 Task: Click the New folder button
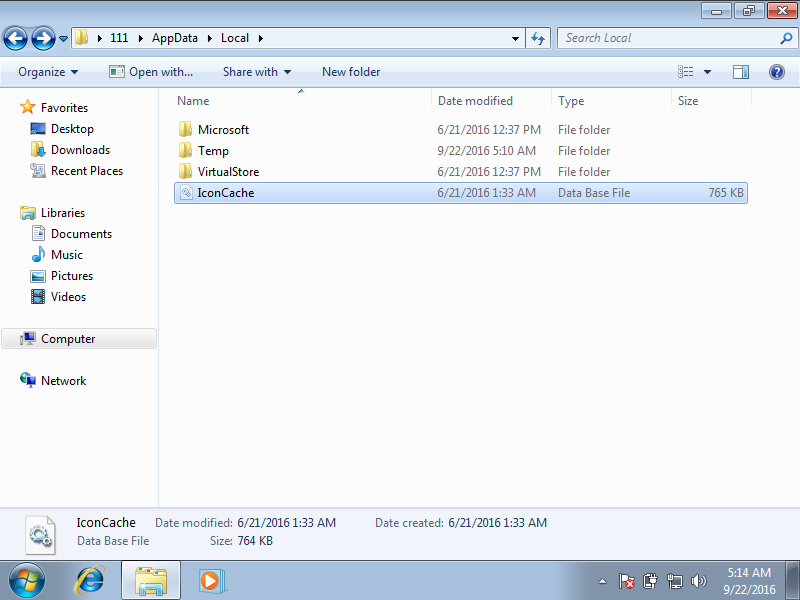(x=350, y=72)
